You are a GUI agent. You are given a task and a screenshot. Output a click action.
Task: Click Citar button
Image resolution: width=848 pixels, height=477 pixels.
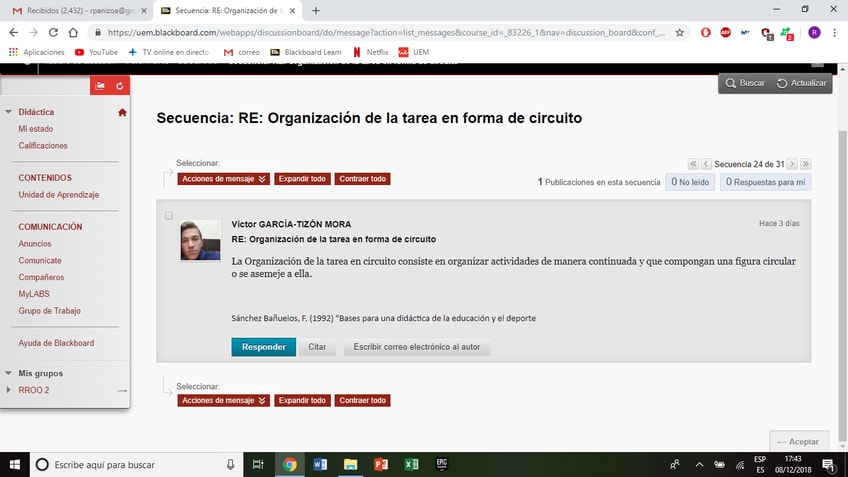tap(317, 347)
